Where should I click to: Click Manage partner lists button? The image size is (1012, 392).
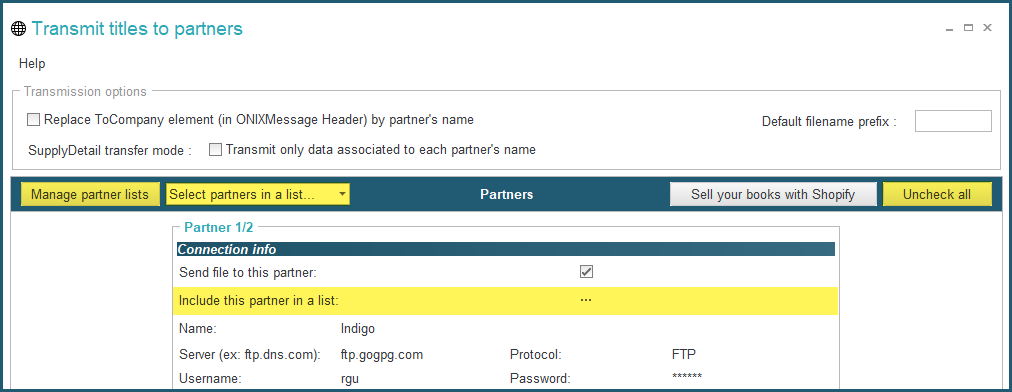pyautogui.click(x=90, y=194)
